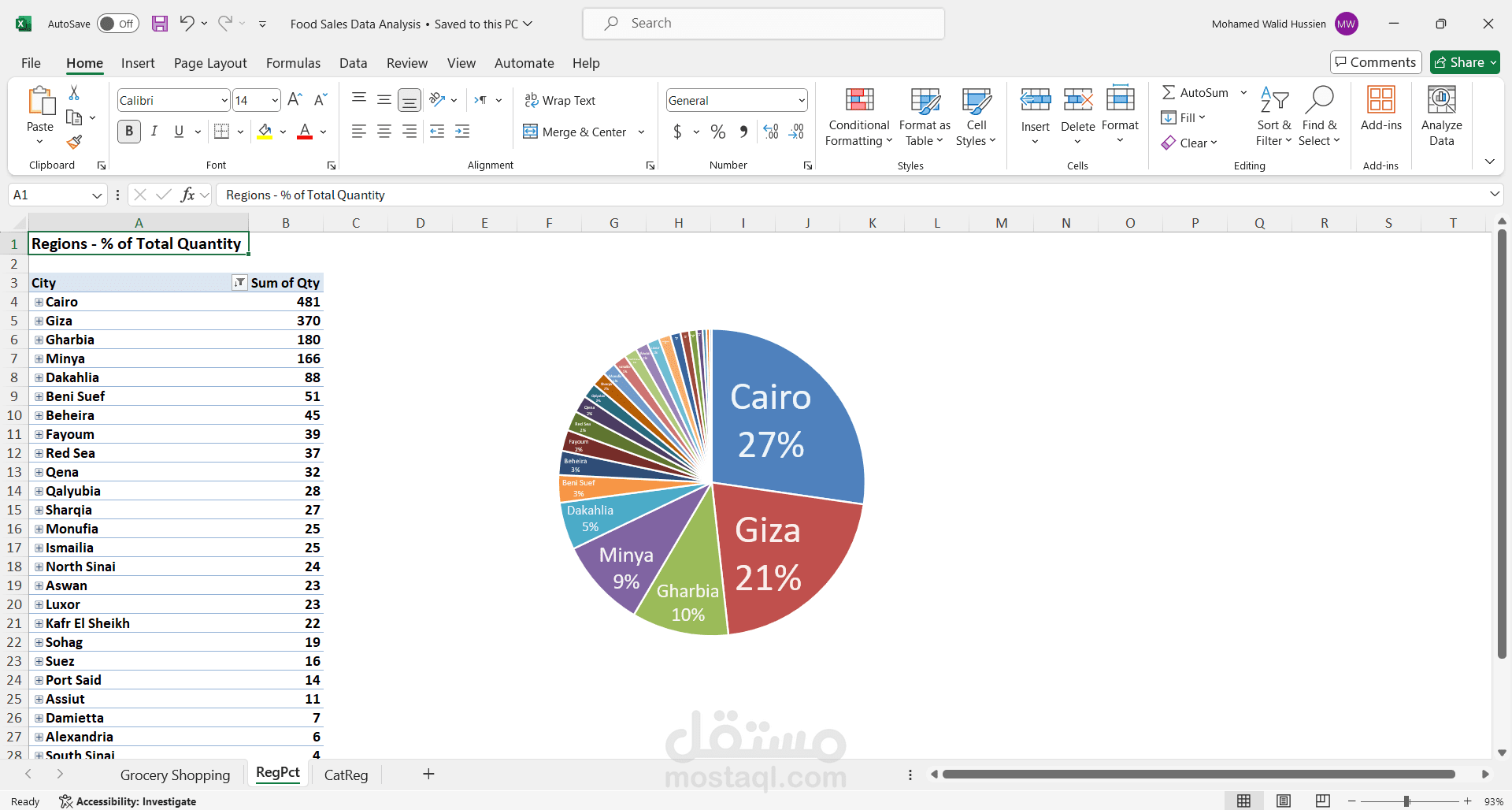Image resolution: width=1512 pixels, height=810 pixels.
Task: Open the CatReg sheet tab
Action: [346, 775]
